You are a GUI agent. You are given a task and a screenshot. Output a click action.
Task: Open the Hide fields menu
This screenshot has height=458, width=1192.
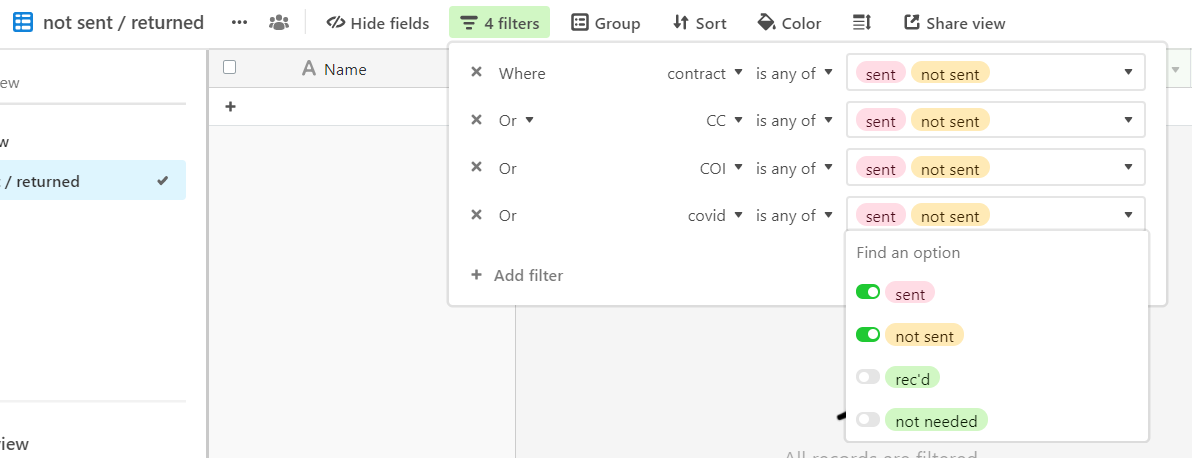pos(377,23)
